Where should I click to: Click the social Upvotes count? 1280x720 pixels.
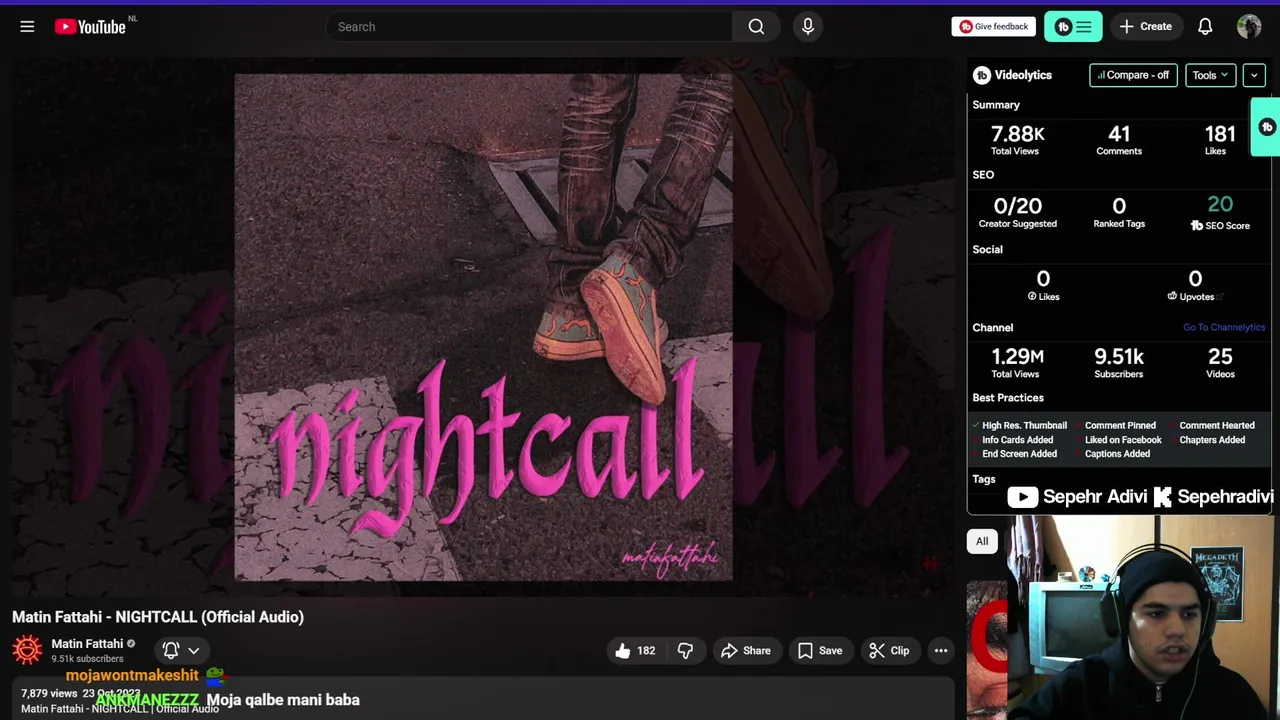click(1195, 278)
